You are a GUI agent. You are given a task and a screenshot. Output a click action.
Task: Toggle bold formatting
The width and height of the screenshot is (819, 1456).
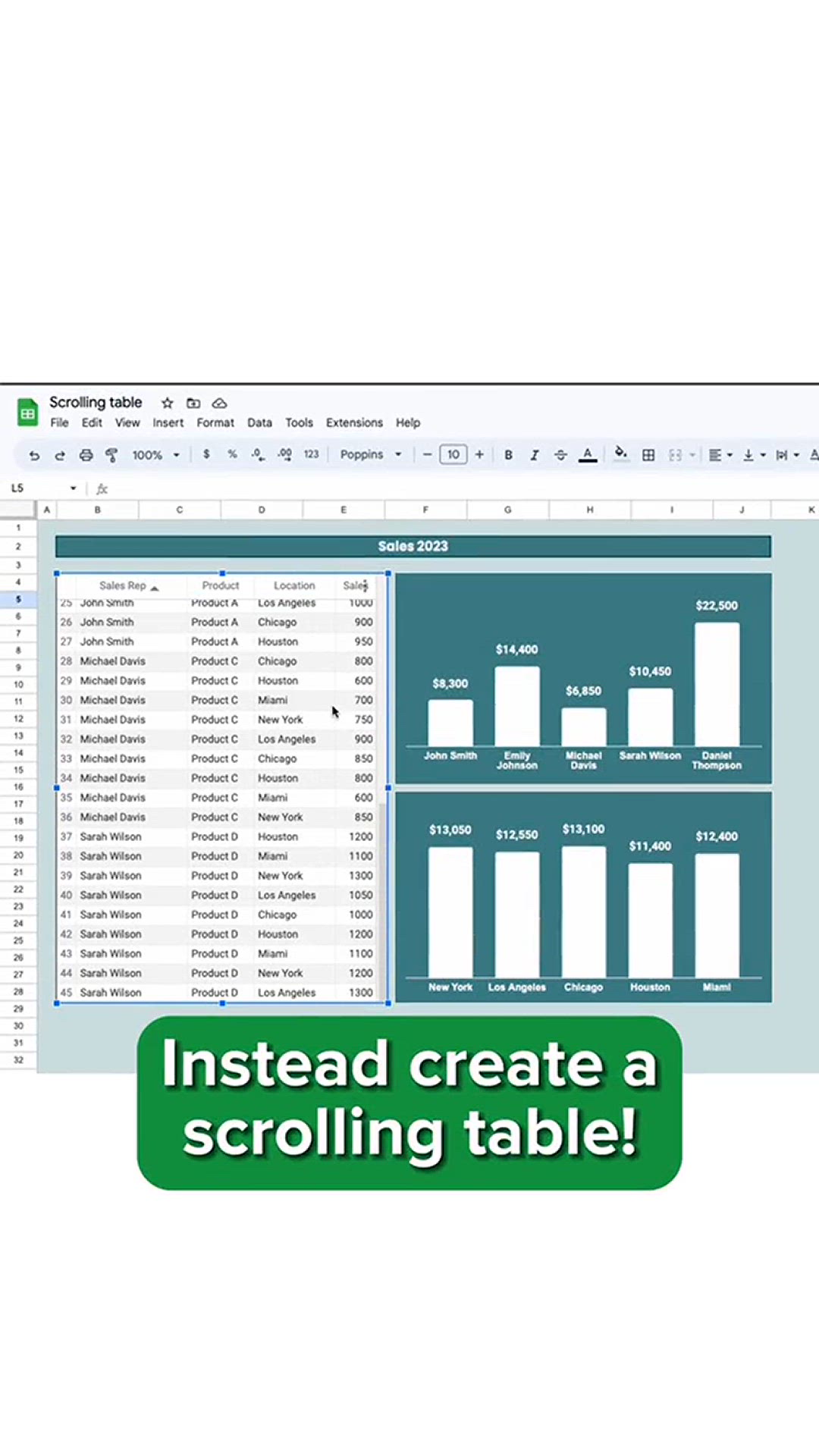point(508,455)
